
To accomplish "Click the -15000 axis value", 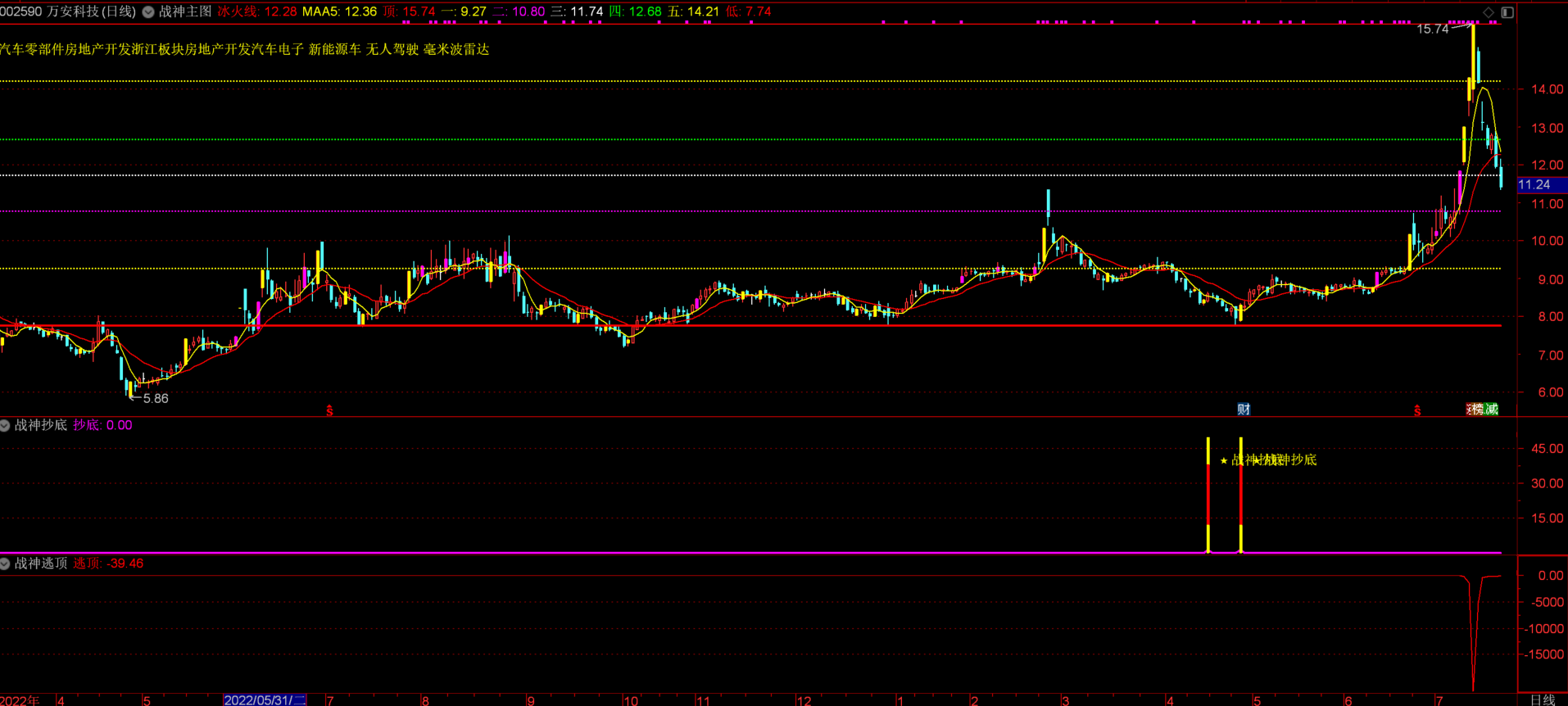I will 1542,654.
